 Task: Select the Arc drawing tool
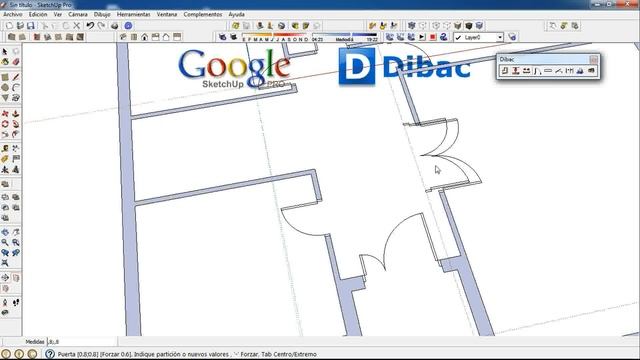tap(16, 87)
